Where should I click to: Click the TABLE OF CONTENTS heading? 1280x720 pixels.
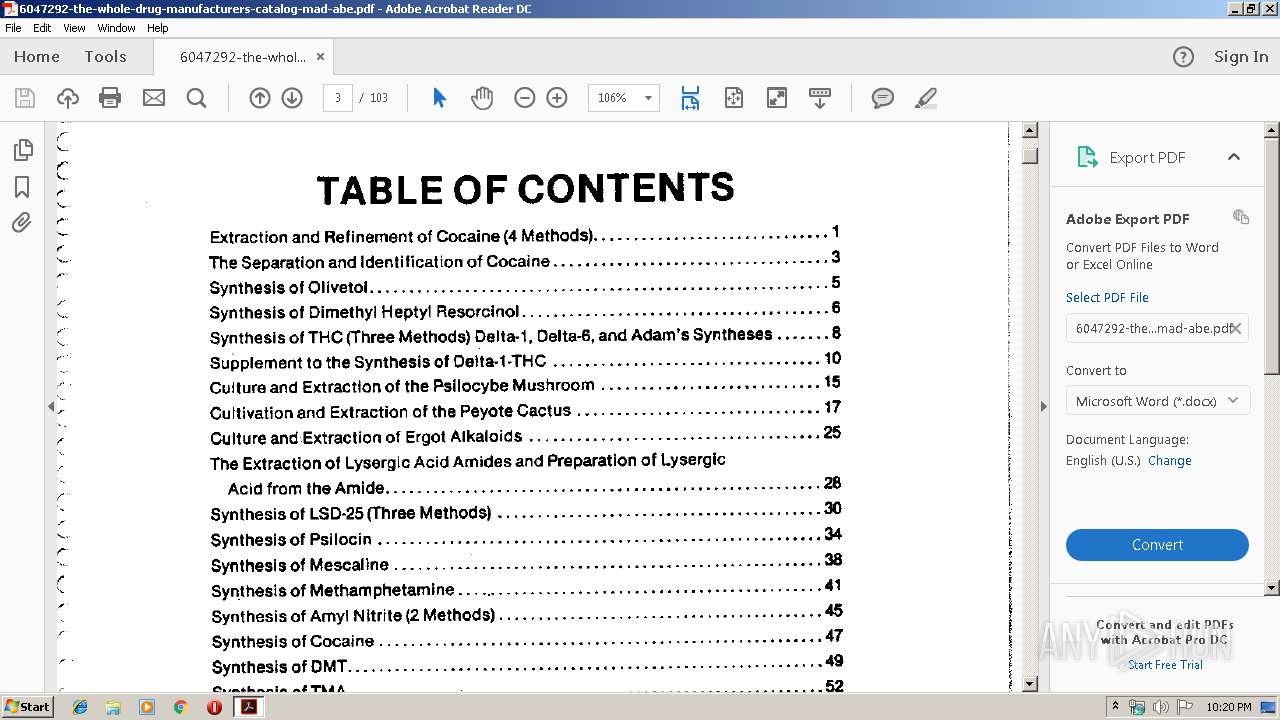pos(525,188)
